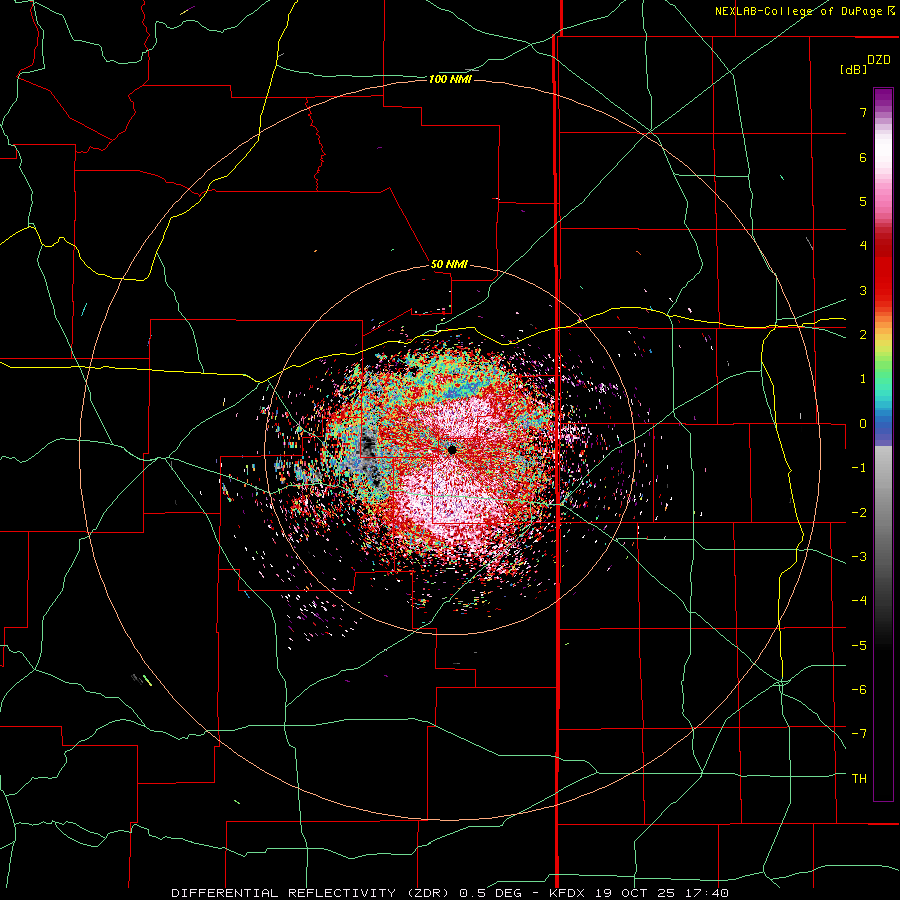This screenshot has width=900, height=900.
Task: Select the 4 value on the color scale
Action: click(863, 246)
